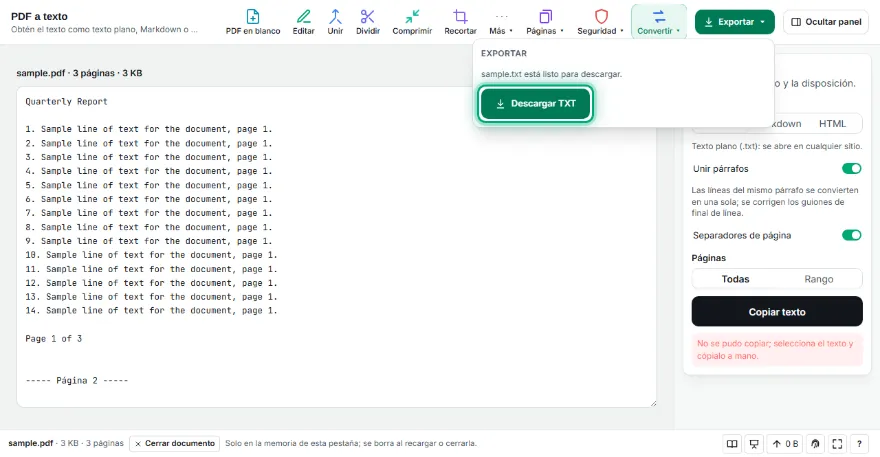
Task: Click the 'sample.pdf · 3 páginas · 3 KB' header
Action: point(79,73)
